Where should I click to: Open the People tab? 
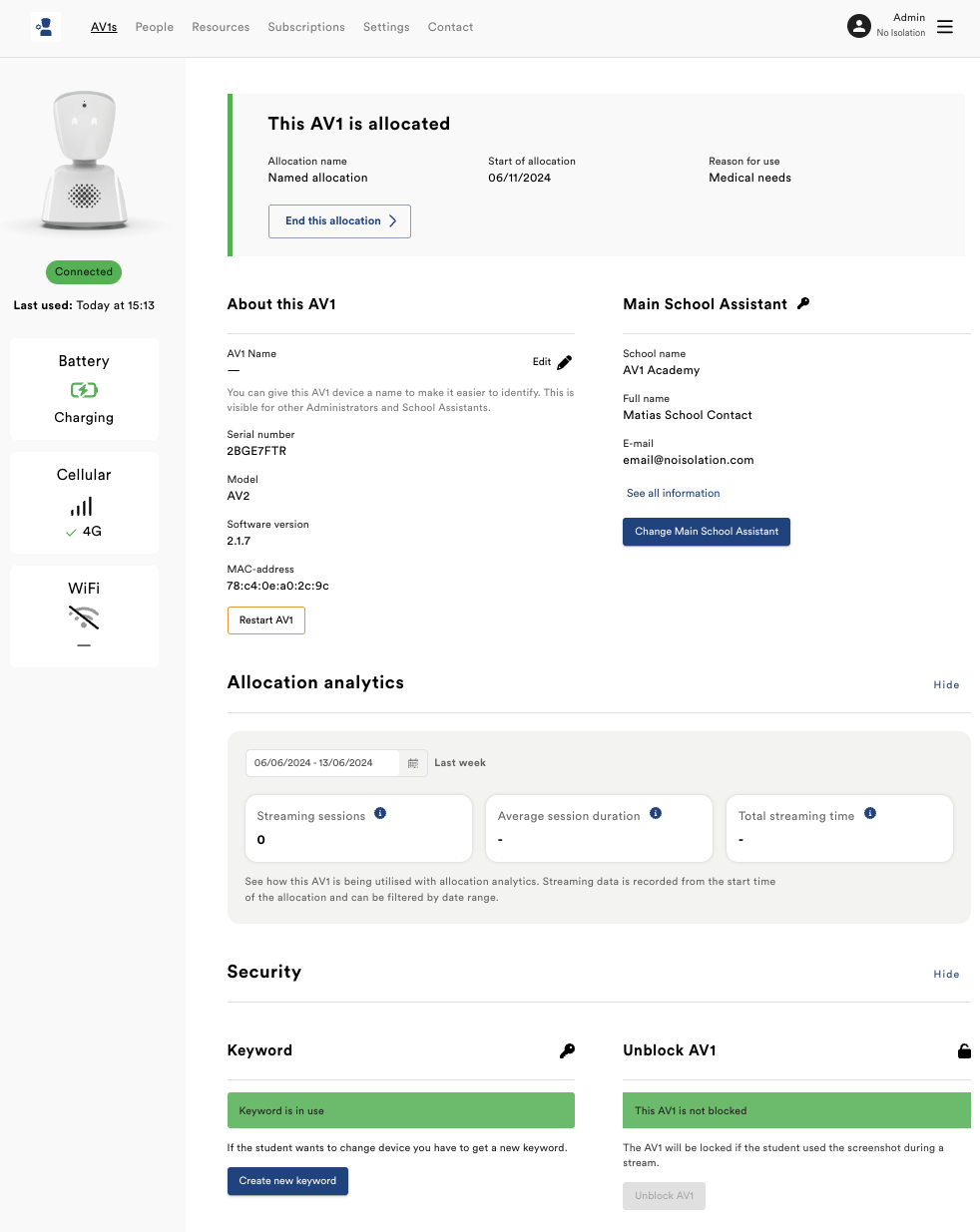[155, 27]
